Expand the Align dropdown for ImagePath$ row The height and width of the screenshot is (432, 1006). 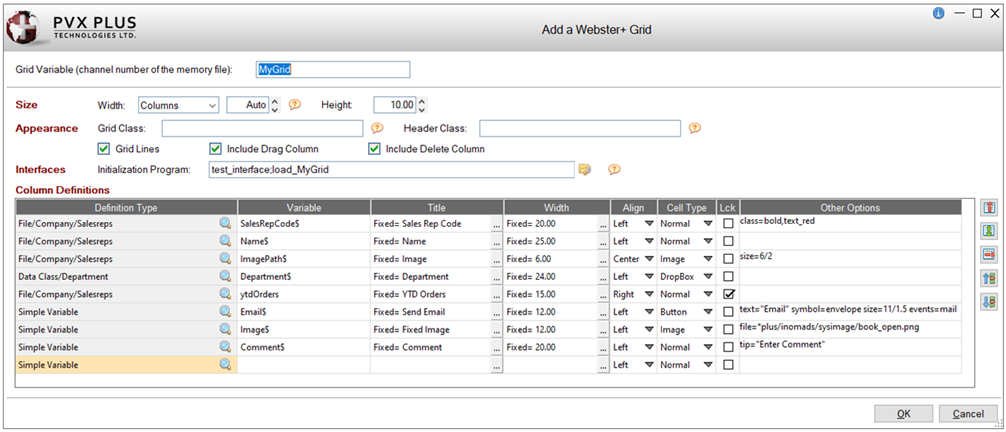click(x=648, y=259)
